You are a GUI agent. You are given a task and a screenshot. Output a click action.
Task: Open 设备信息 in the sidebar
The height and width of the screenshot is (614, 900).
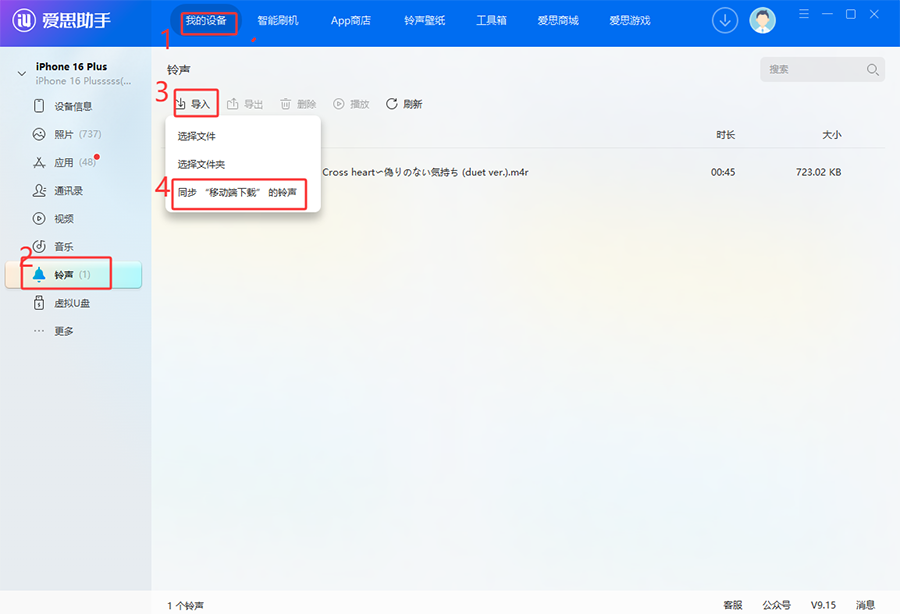point(73,106)
